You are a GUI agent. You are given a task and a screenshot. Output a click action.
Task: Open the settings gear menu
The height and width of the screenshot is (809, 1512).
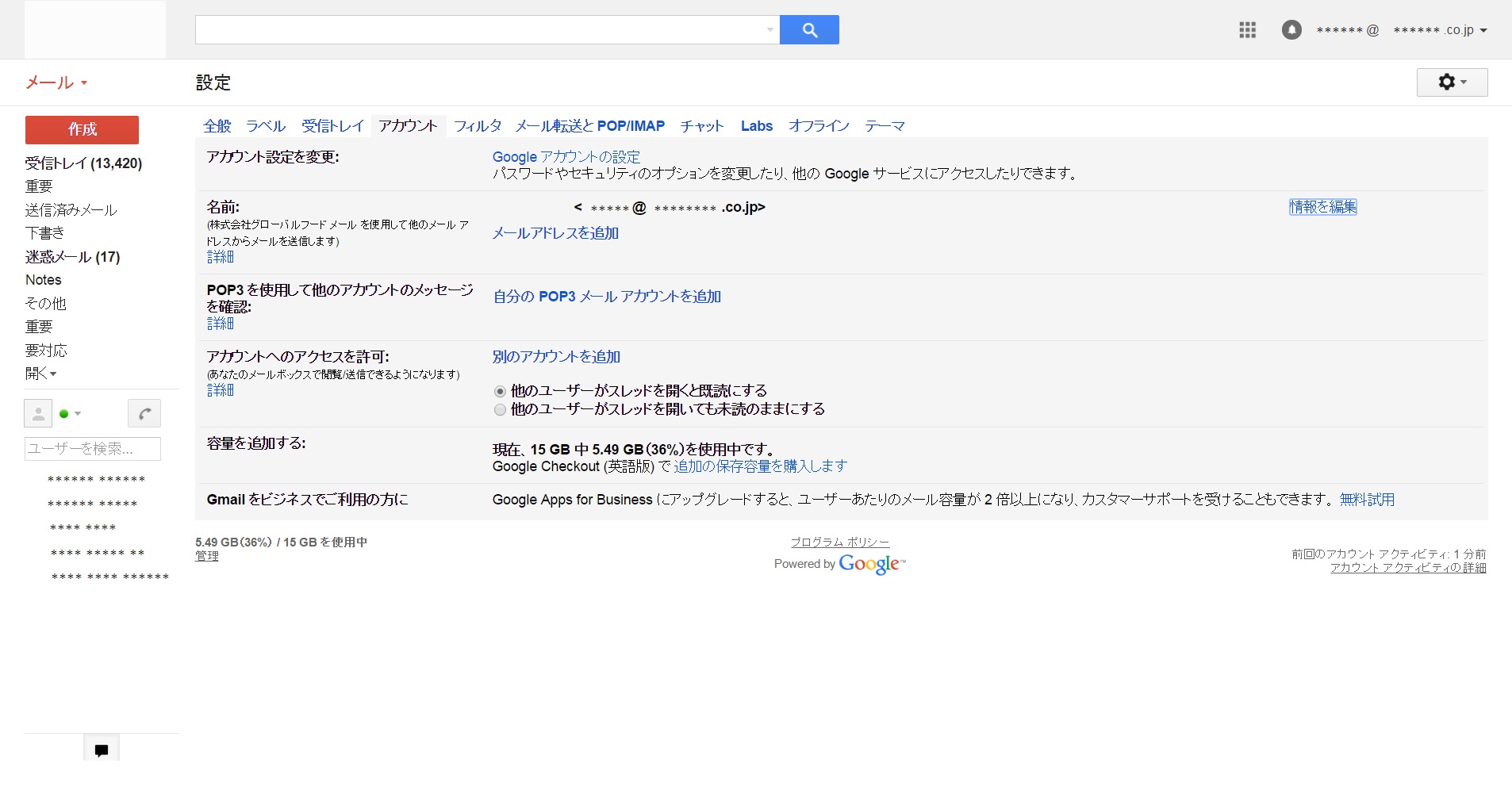pyautogui.click(x=1452, y=82)
